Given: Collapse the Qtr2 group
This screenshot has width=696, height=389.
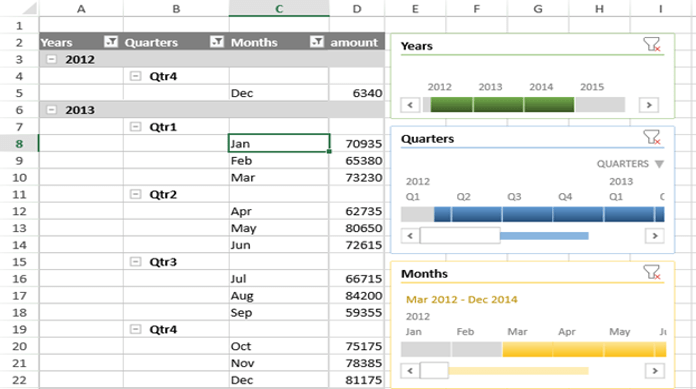Looking at the screenshot, I should point(135,194).
